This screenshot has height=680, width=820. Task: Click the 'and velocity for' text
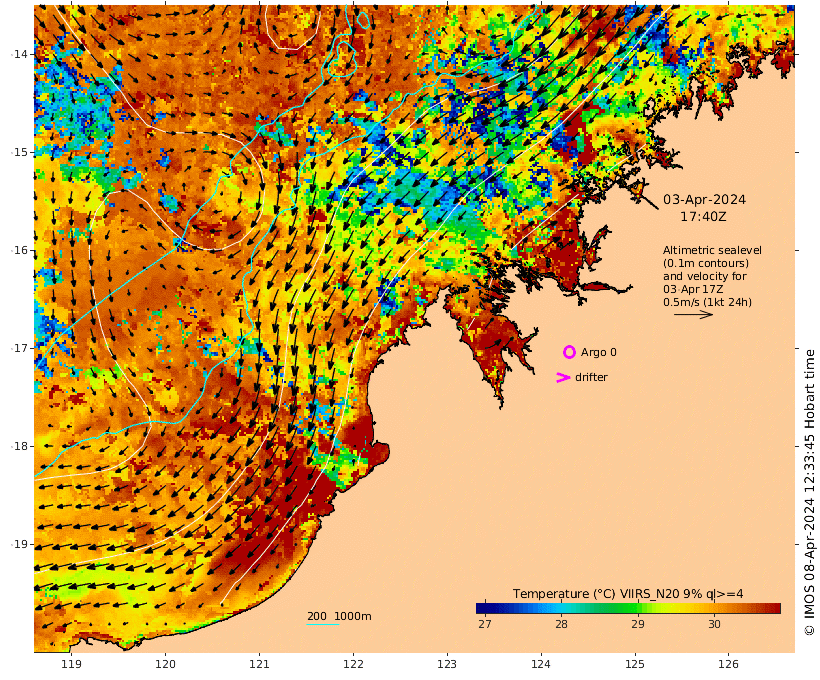click(705, 276)
